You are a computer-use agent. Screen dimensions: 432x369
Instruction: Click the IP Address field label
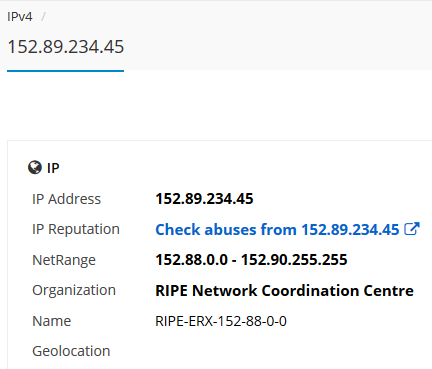[66, 199]
